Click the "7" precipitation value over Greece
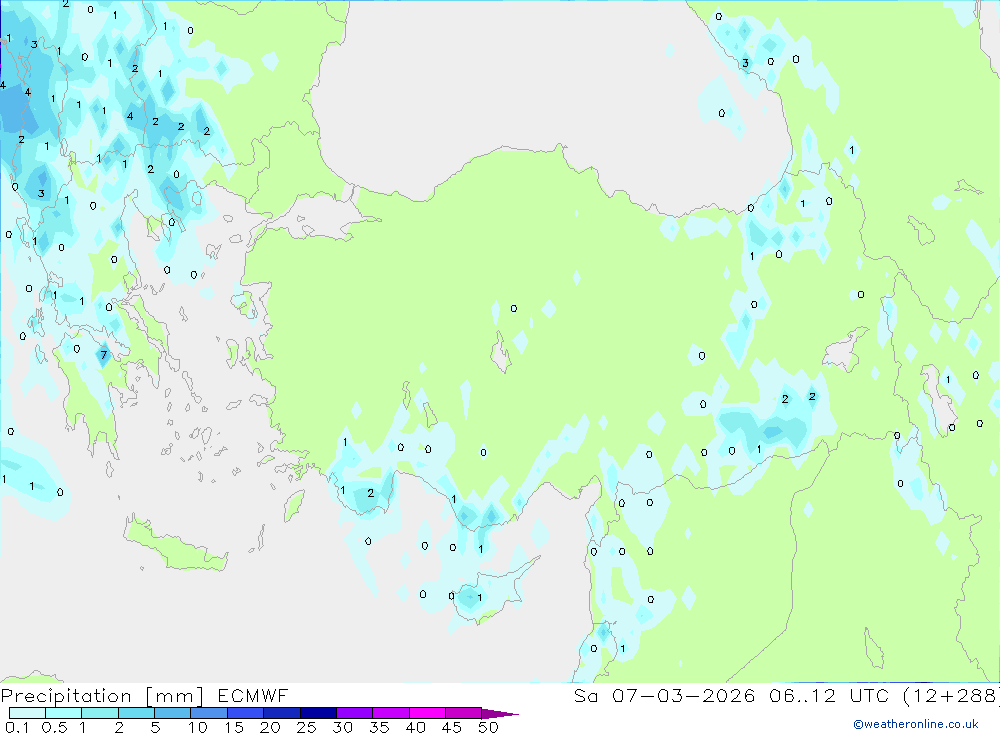The image size is (1000, 733). [103, 355]
